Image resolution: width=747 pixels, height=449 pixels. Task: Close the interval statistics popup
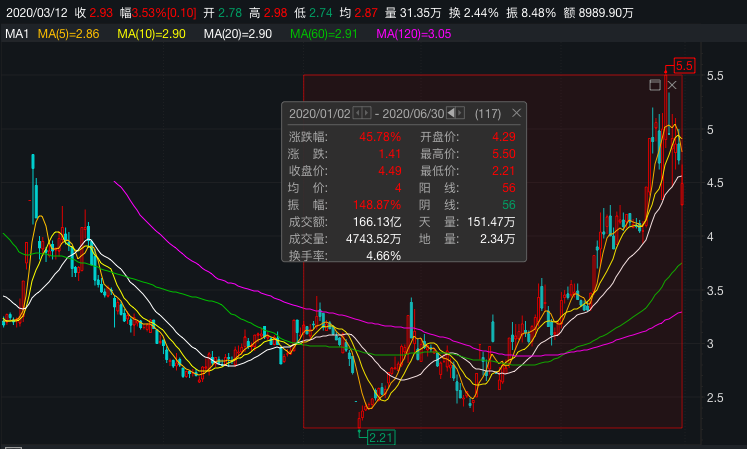pyautogui.click(x=517, y=113)
